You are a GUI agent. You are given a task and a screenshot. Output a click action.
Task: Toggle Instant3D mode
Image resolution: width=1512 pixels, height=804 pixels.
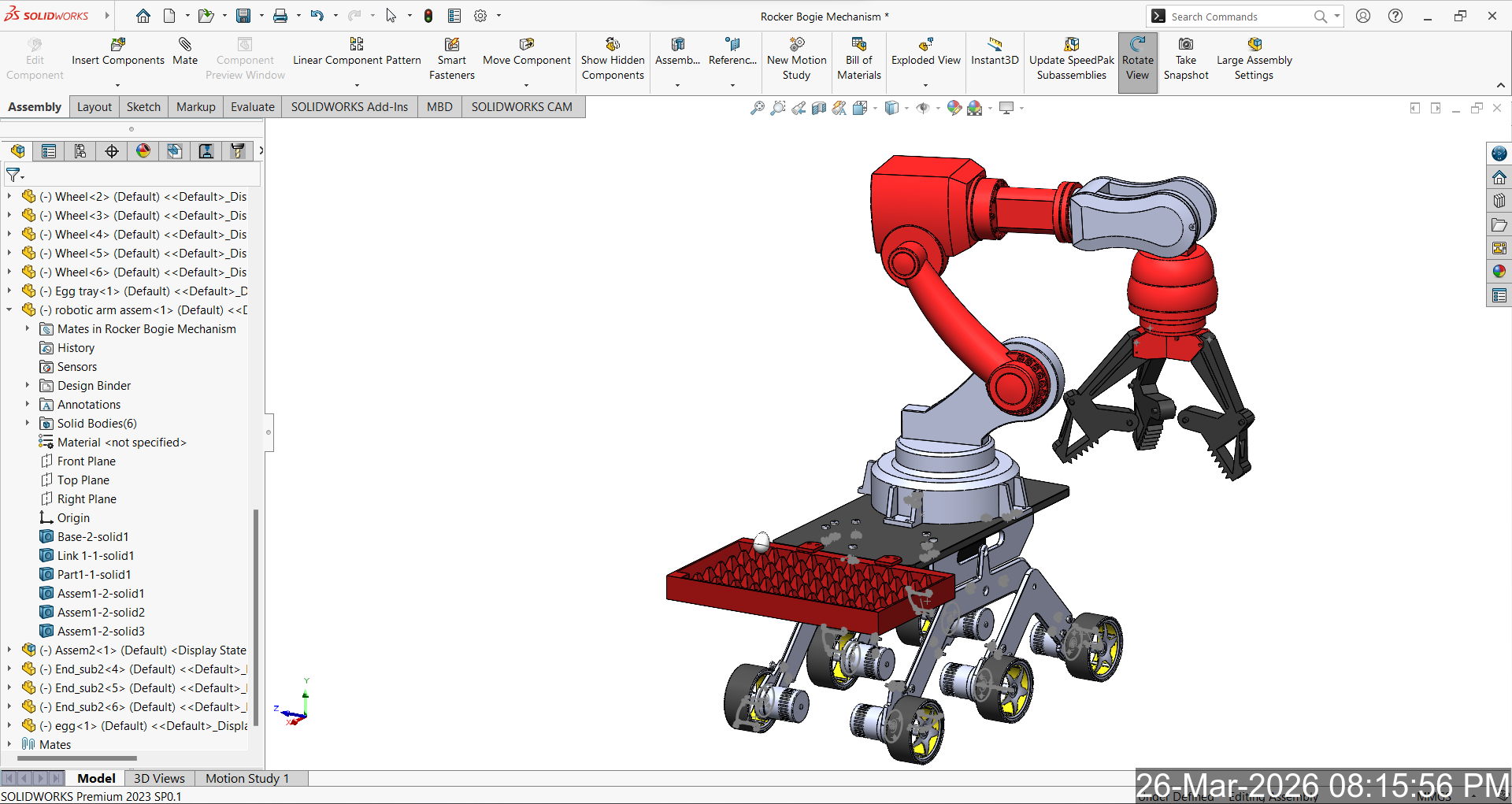coord(995,45)
